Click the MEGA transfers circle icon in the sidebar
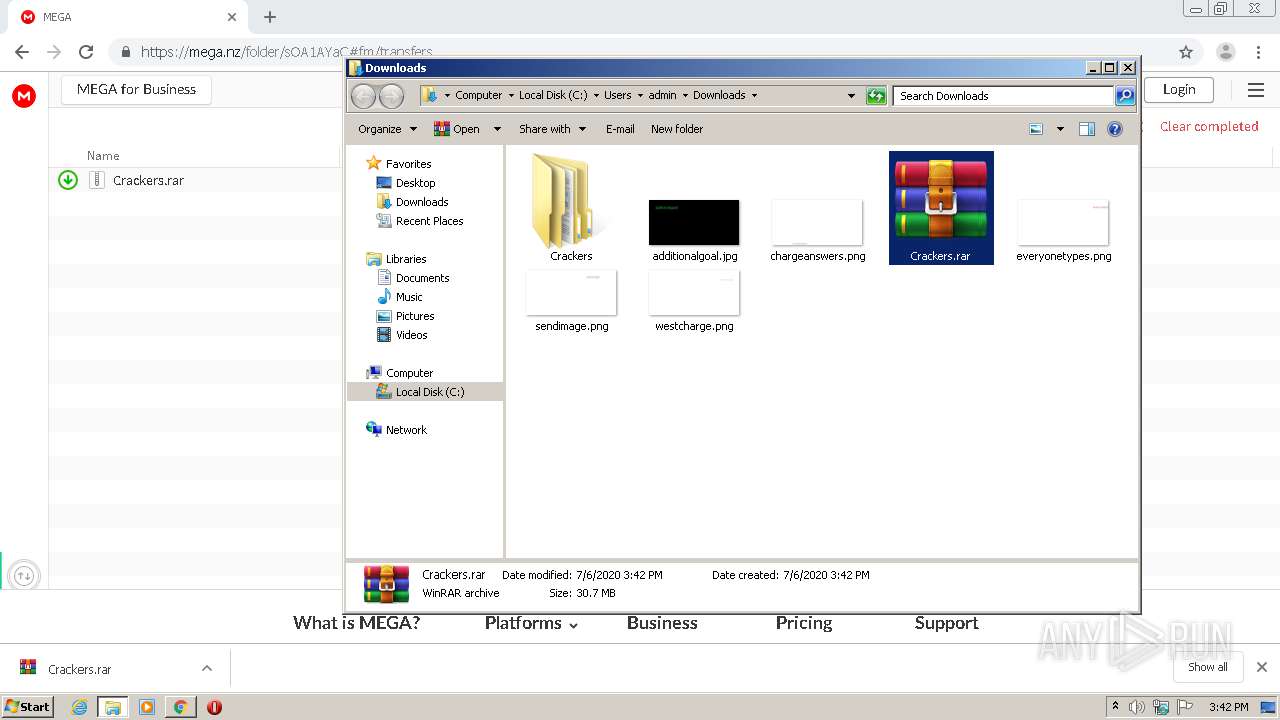The width and height of the screenshot is (1280, 720). 24,575
